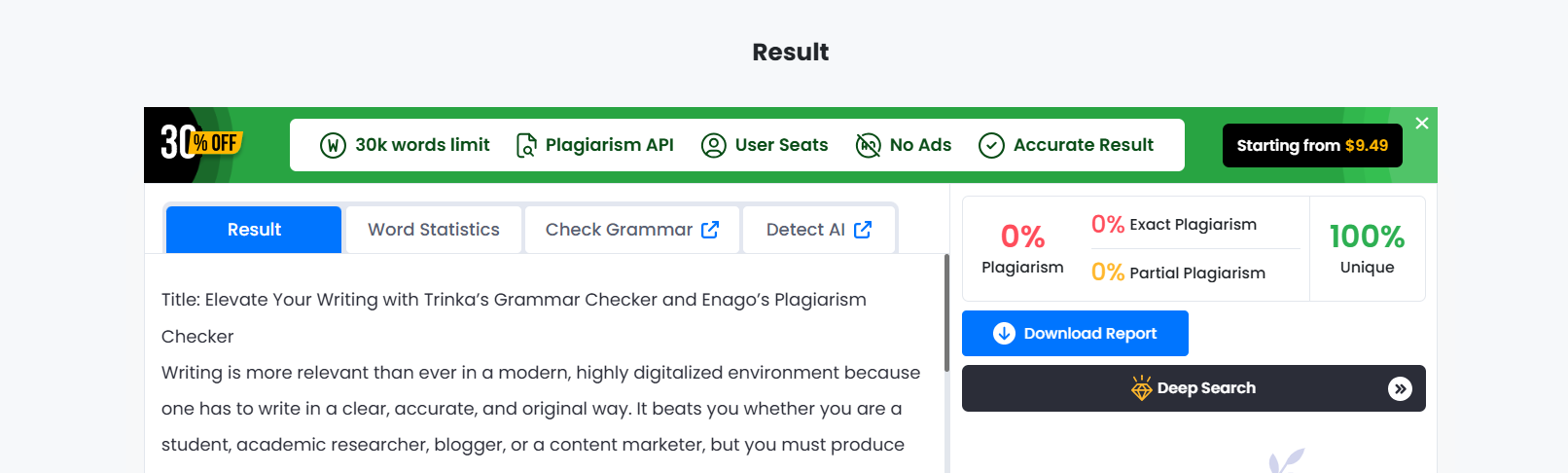Switch to the Result tab
Viewport: 1568px width, 473px height.
254,230
